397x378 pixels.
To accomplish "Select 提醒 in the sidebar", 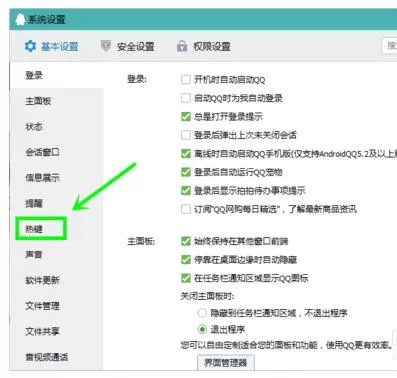I will tap(34, 203).
